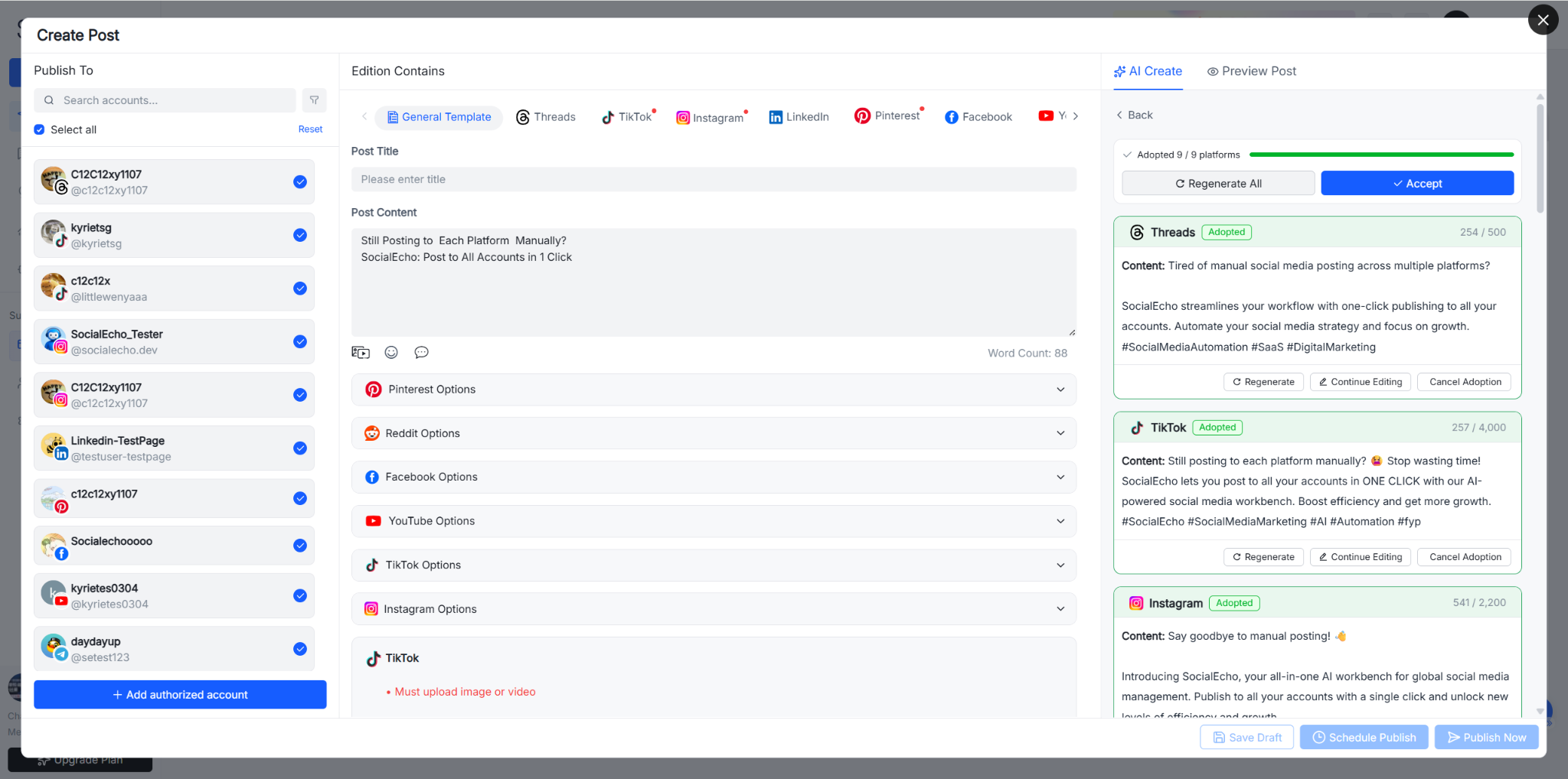Uncheck the daydayup @setest123 account
Screen dimensions: 1568x779
[300, 649]
